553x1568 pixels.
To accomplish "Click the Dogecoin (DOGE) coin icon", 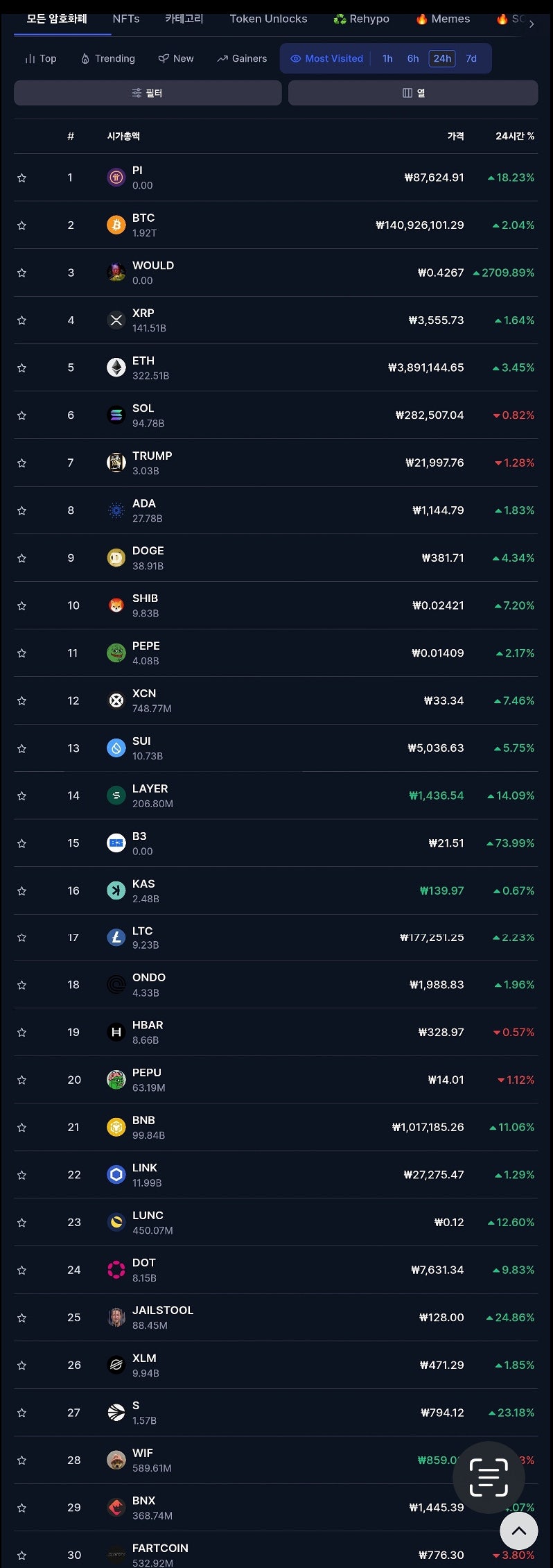I will coord(116,558).
